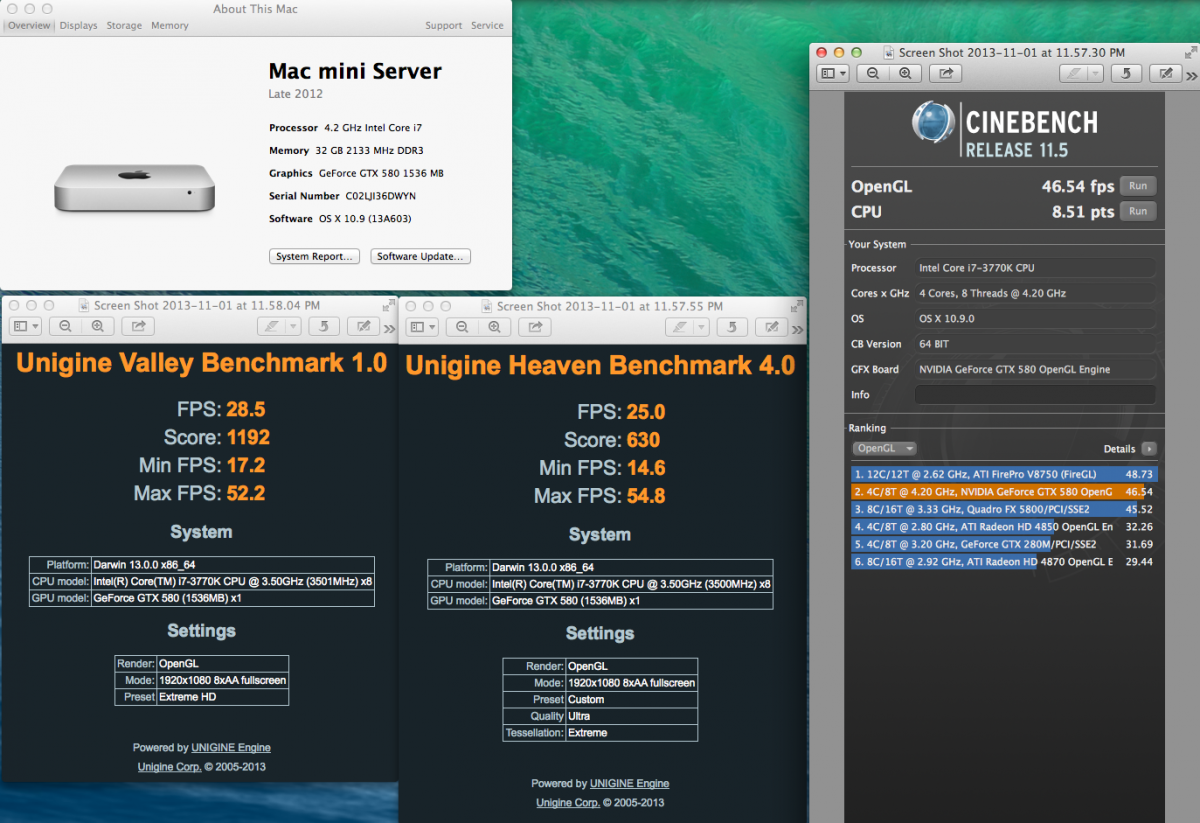Switch to the Displays tab
Image resolution: width=1200 pixels, height=823 pixels.
(x=78, y=25)
